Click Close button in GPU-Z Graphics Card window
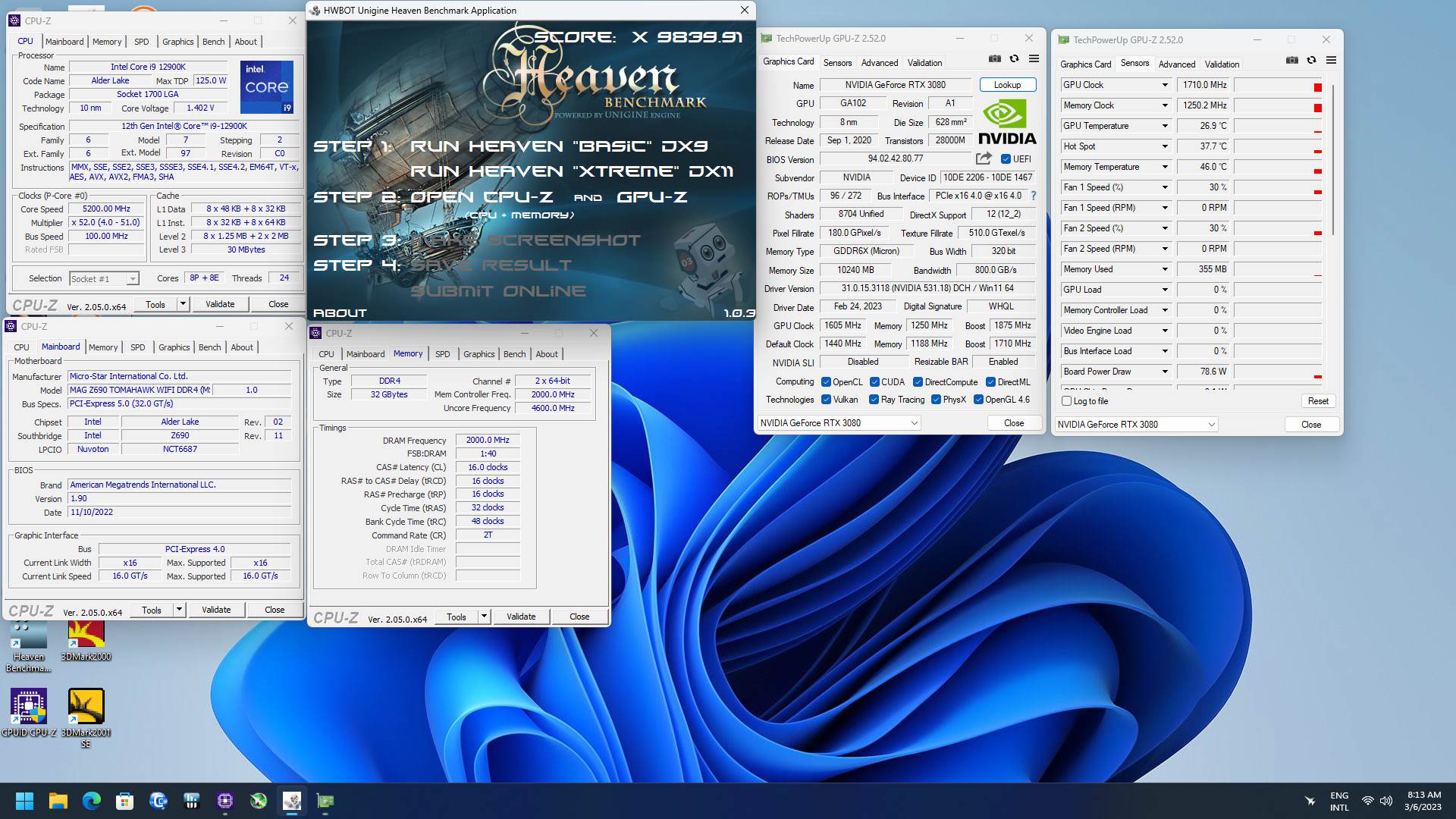This screenshot has height=819, width=1456. [1013, 423]
